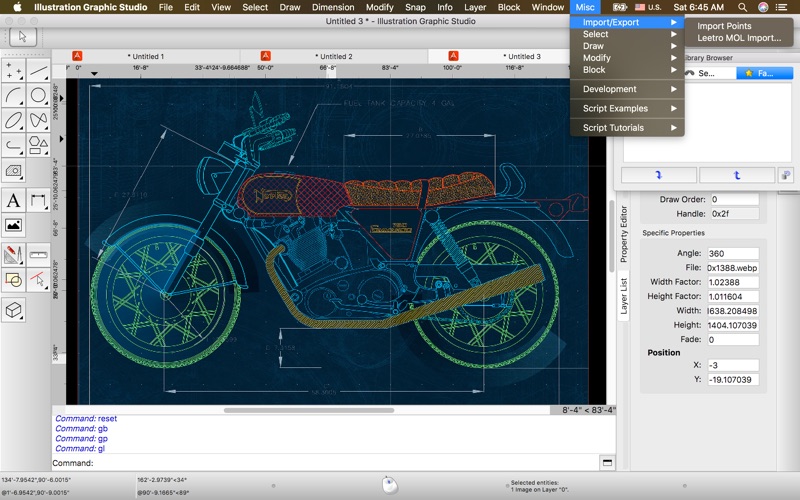Click the Draw Order field

(x=735, y=199)
